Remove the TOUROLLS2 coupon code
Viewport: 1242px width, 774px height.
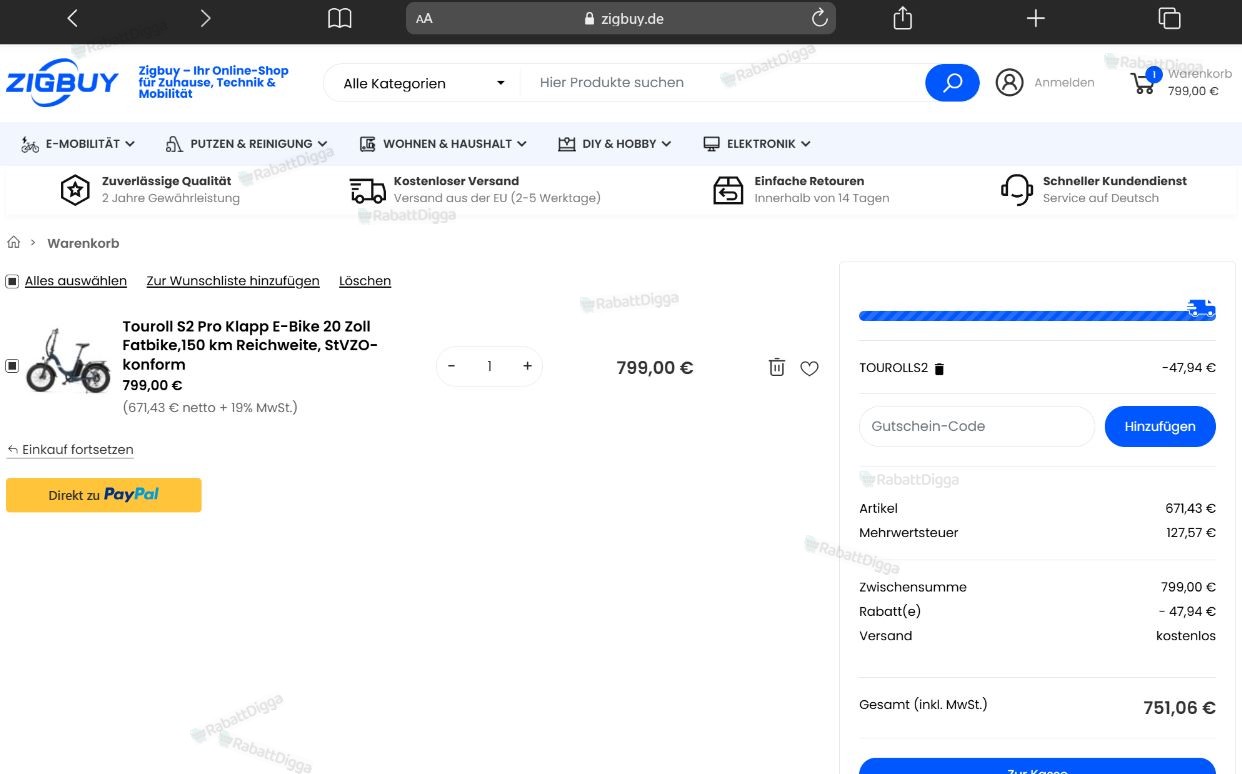click(x=939, y=369)
